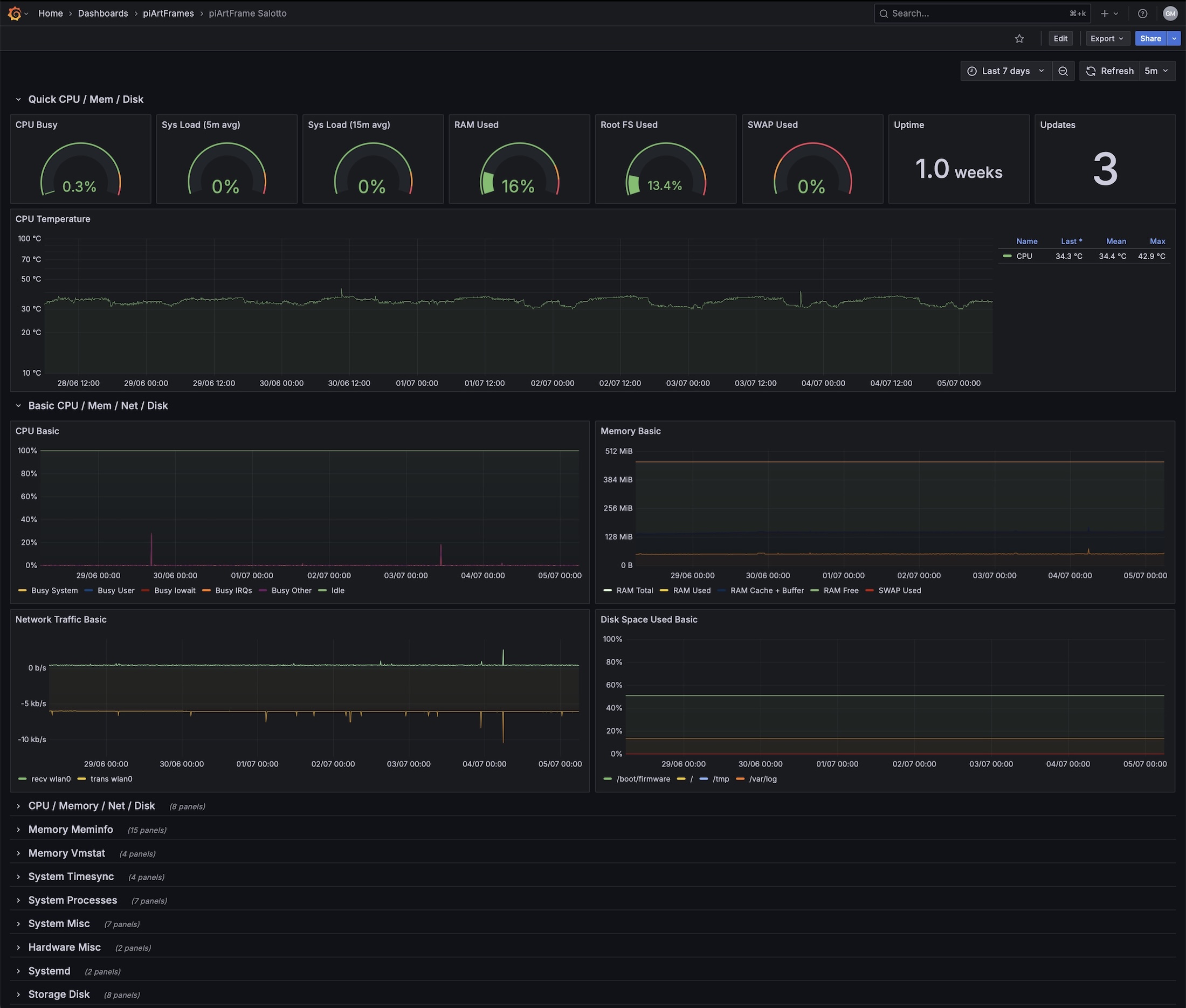Sort temperature legend by Name column
This screenshot has height=1008, width=1186.
pyautogui.click(x=1026, y=241)
